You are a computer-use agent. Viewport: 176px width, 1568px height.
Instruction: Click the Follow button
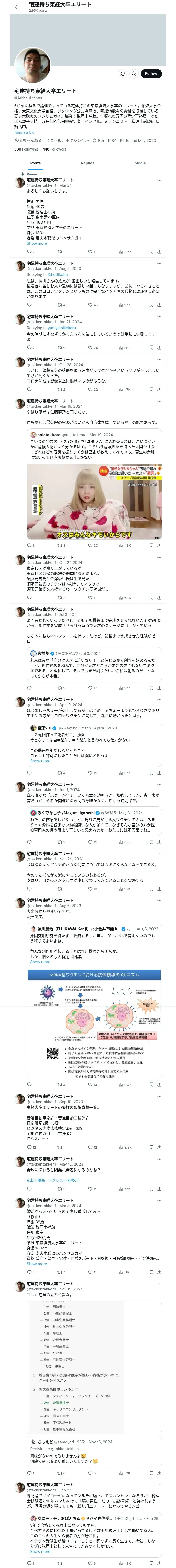(x=150, y=74)
